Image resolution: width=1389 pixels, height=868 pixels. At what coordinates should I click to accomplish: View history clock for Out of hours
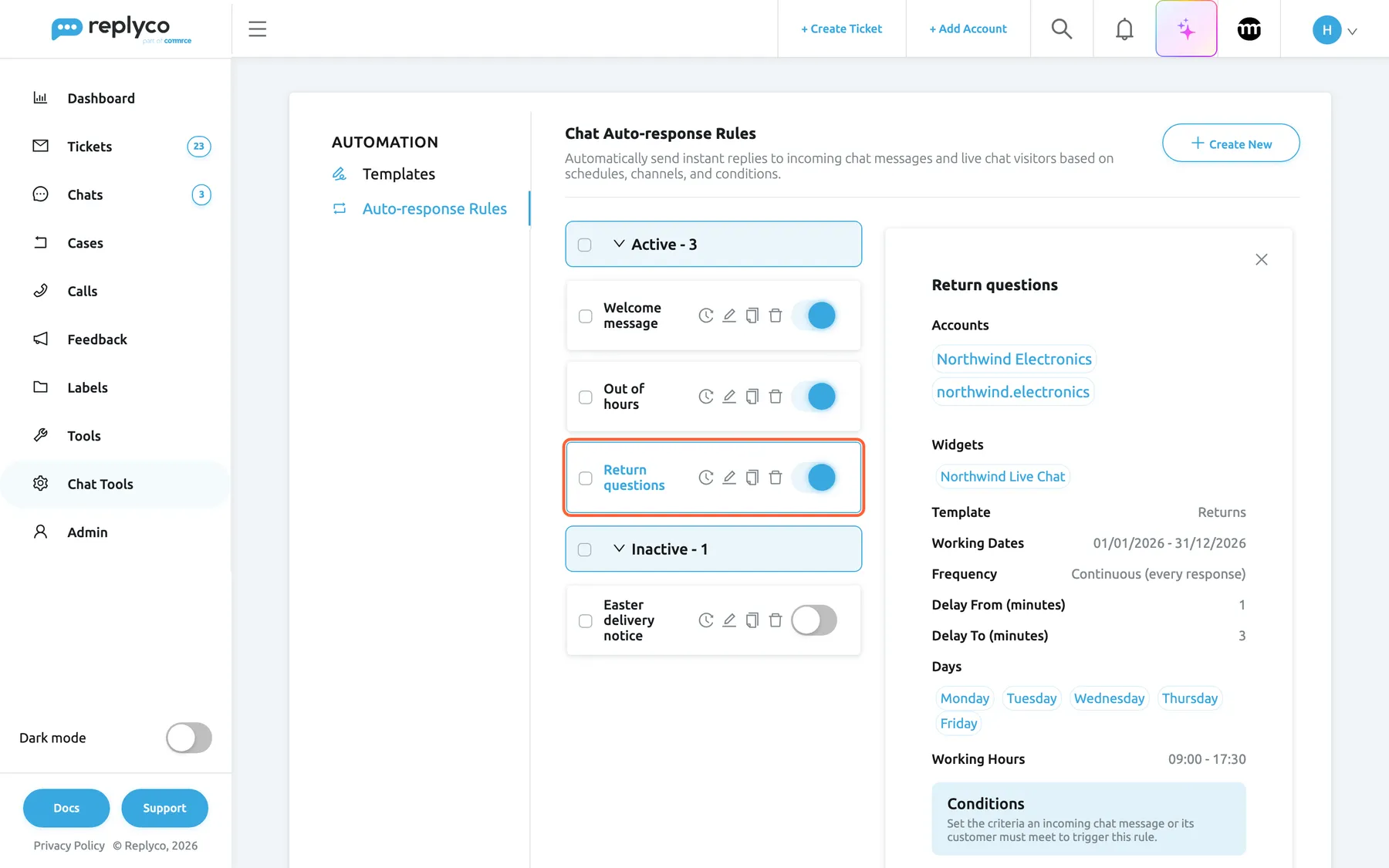click(x=706, y=397)
